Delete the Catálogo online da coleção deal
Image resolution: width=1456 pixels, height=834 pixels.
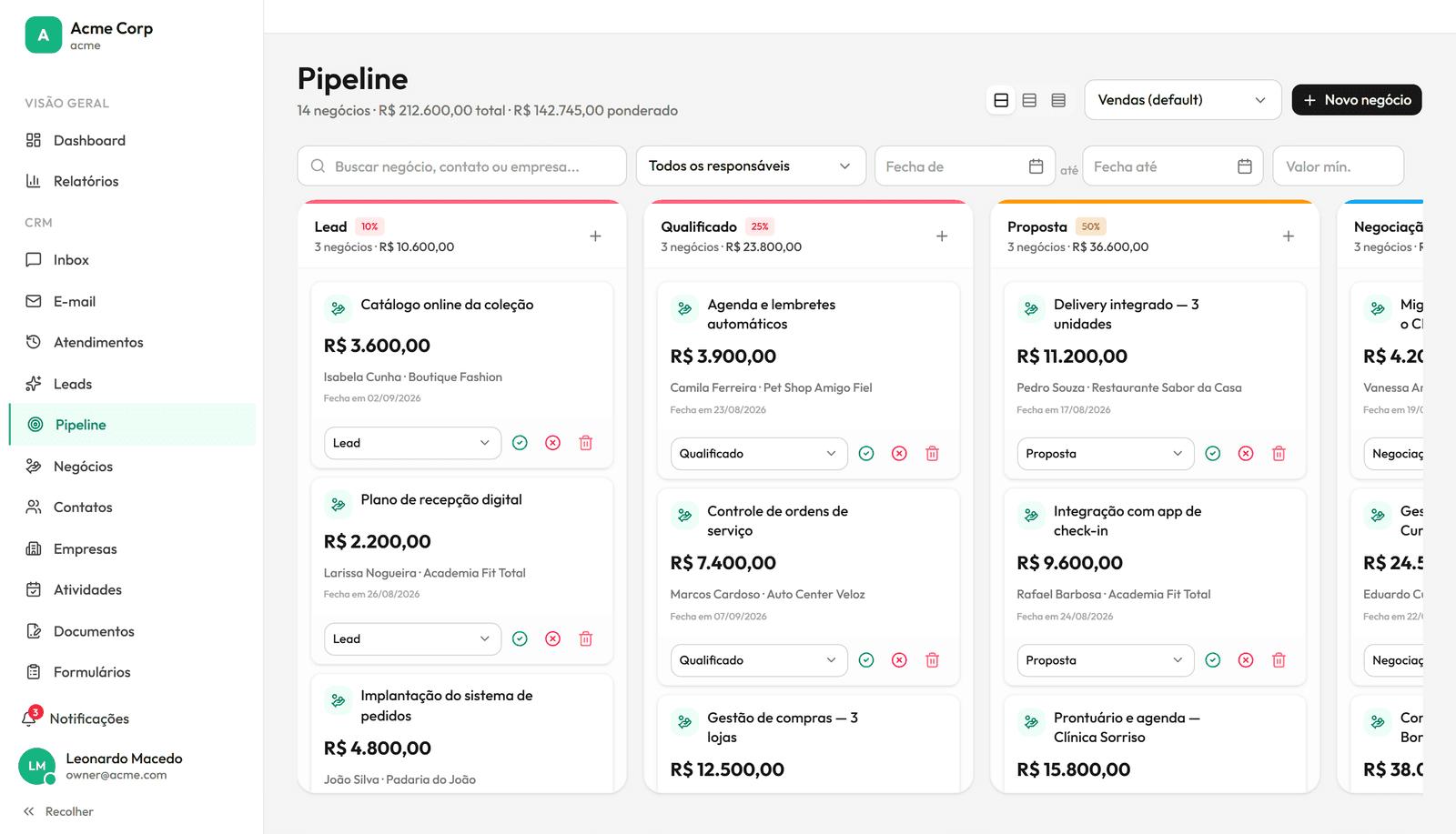tap(586, 443)
